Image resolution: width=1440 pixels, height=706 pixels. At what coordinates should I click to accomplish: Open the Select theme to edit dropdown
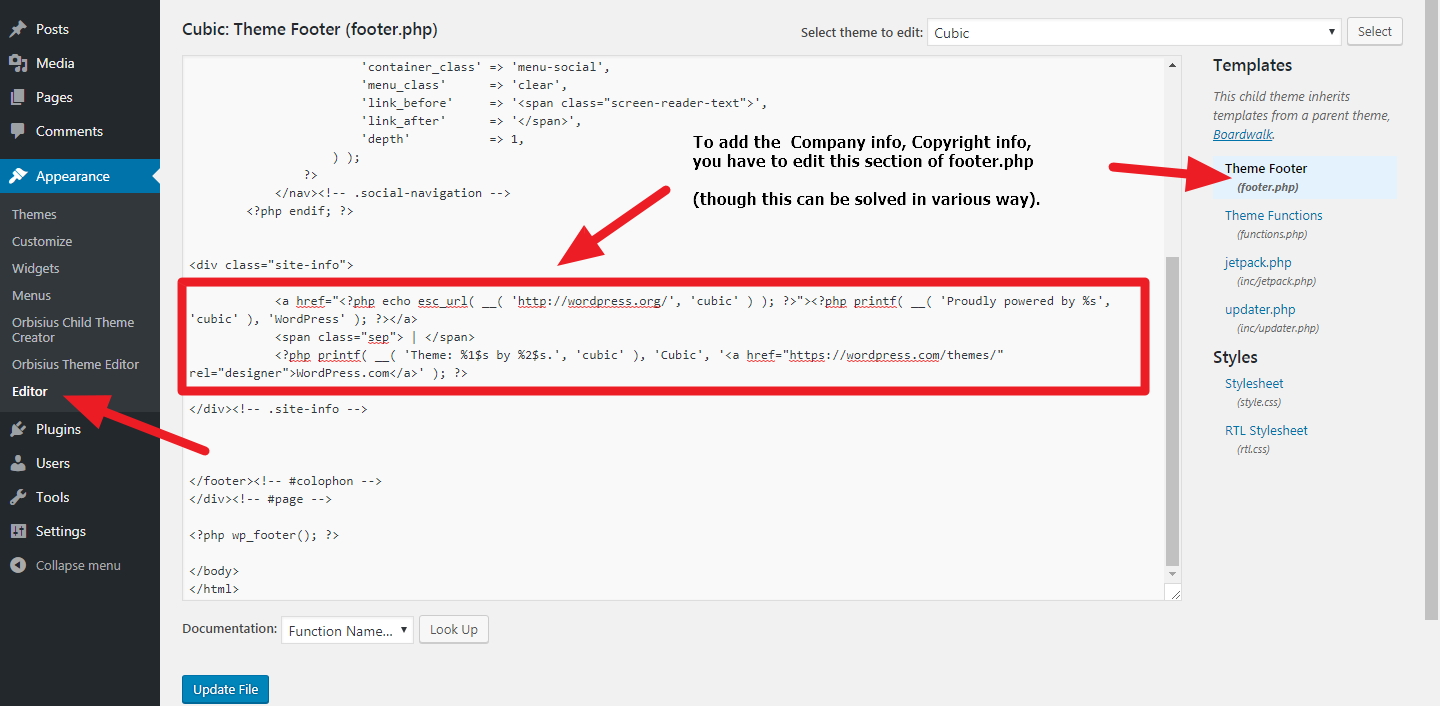[x=1133, y=32]
